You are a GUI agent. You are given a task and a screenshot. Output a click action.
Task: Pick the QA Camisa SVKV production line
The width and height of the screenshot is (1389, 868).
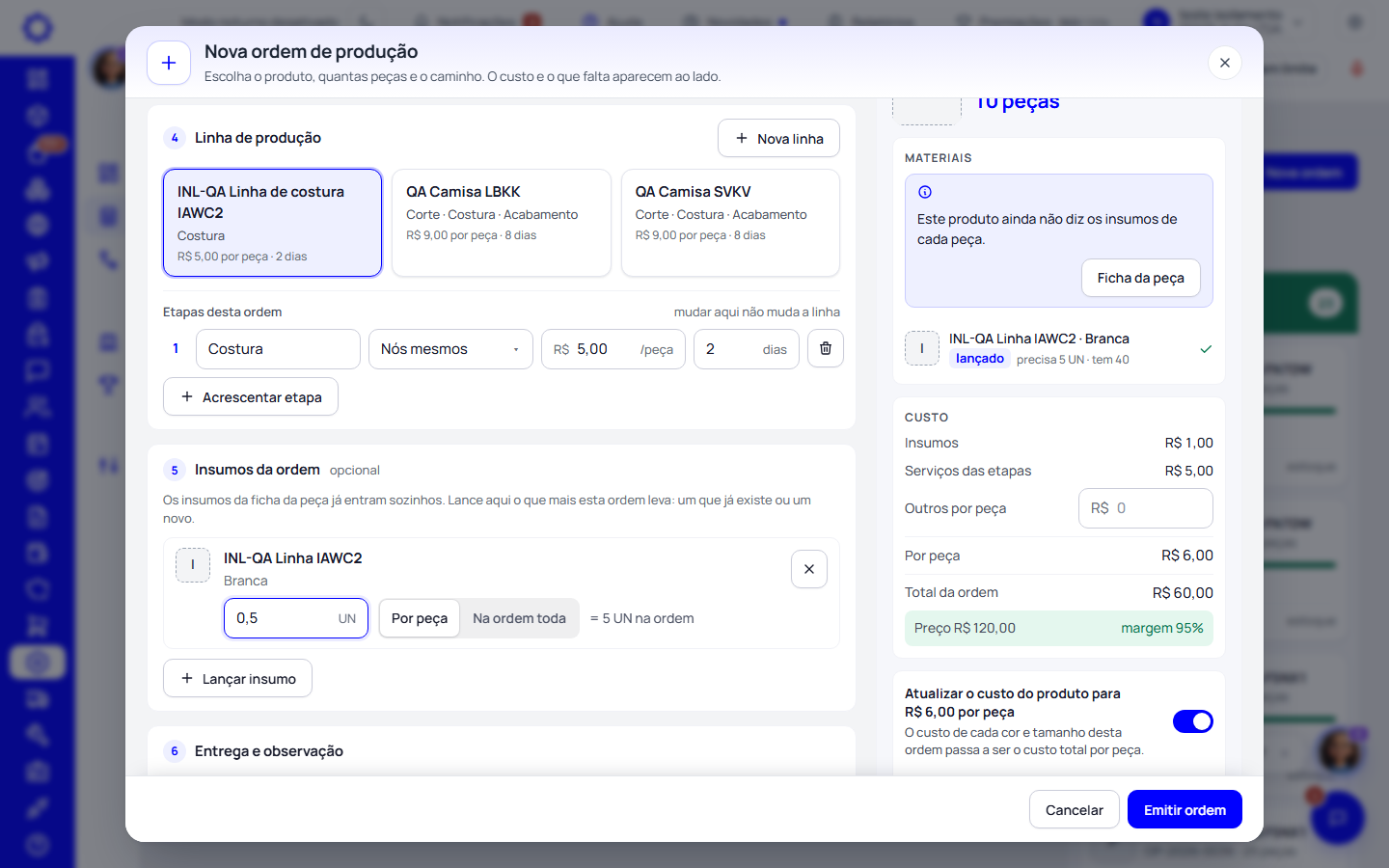(730, 223)
